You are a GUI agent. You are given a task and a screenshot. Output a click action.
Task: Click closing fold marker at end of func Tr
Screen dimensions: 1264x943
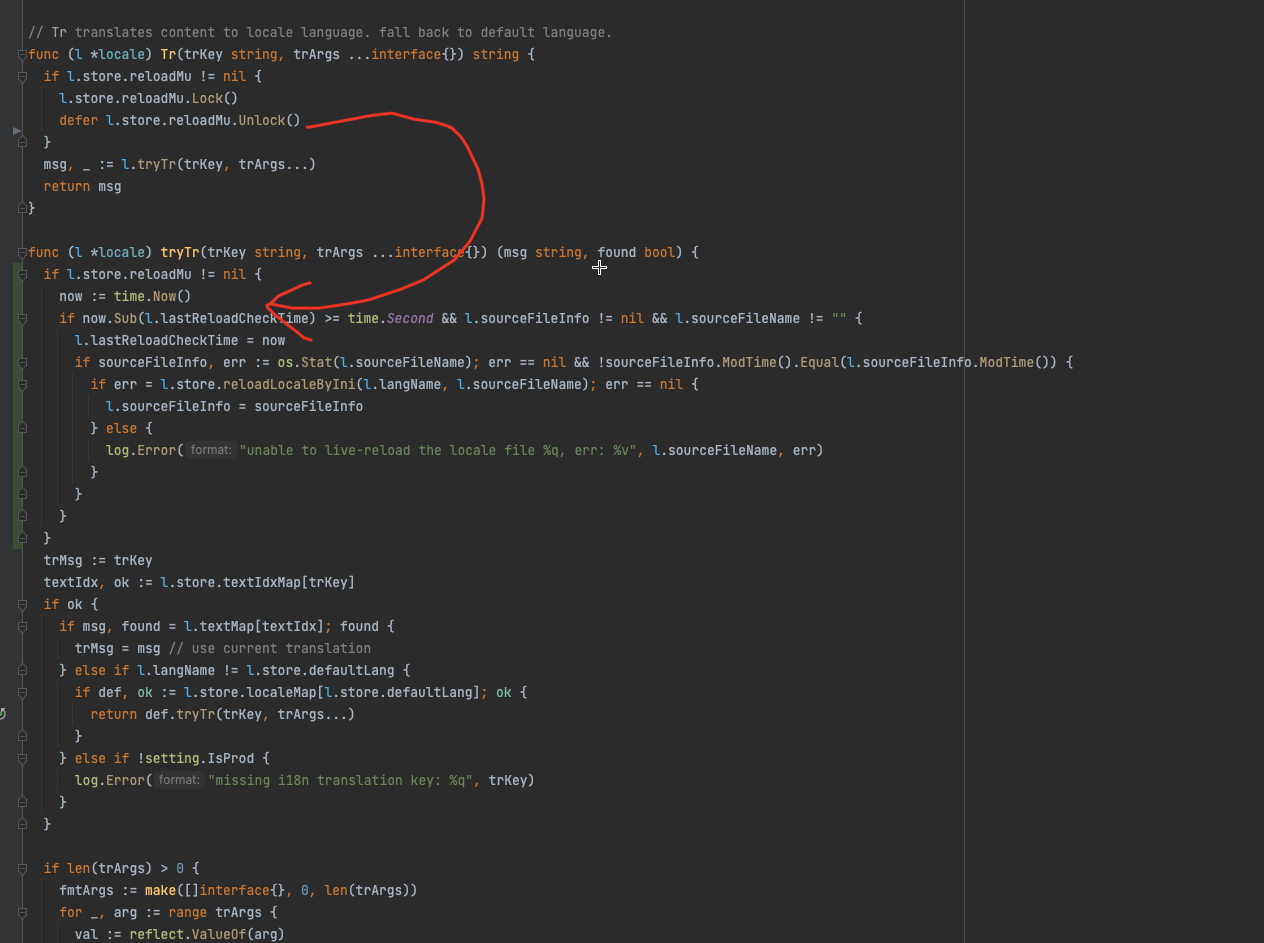coord(22,208)
